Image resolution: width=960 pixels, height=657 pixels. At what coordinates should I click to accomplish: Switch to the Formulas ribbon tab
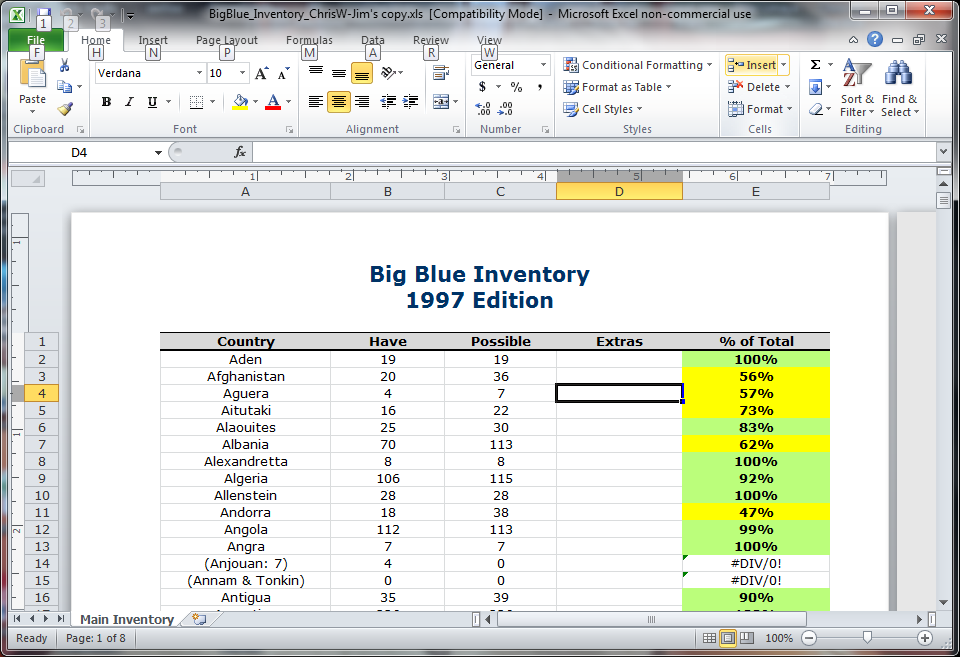(x=309, y=39)
